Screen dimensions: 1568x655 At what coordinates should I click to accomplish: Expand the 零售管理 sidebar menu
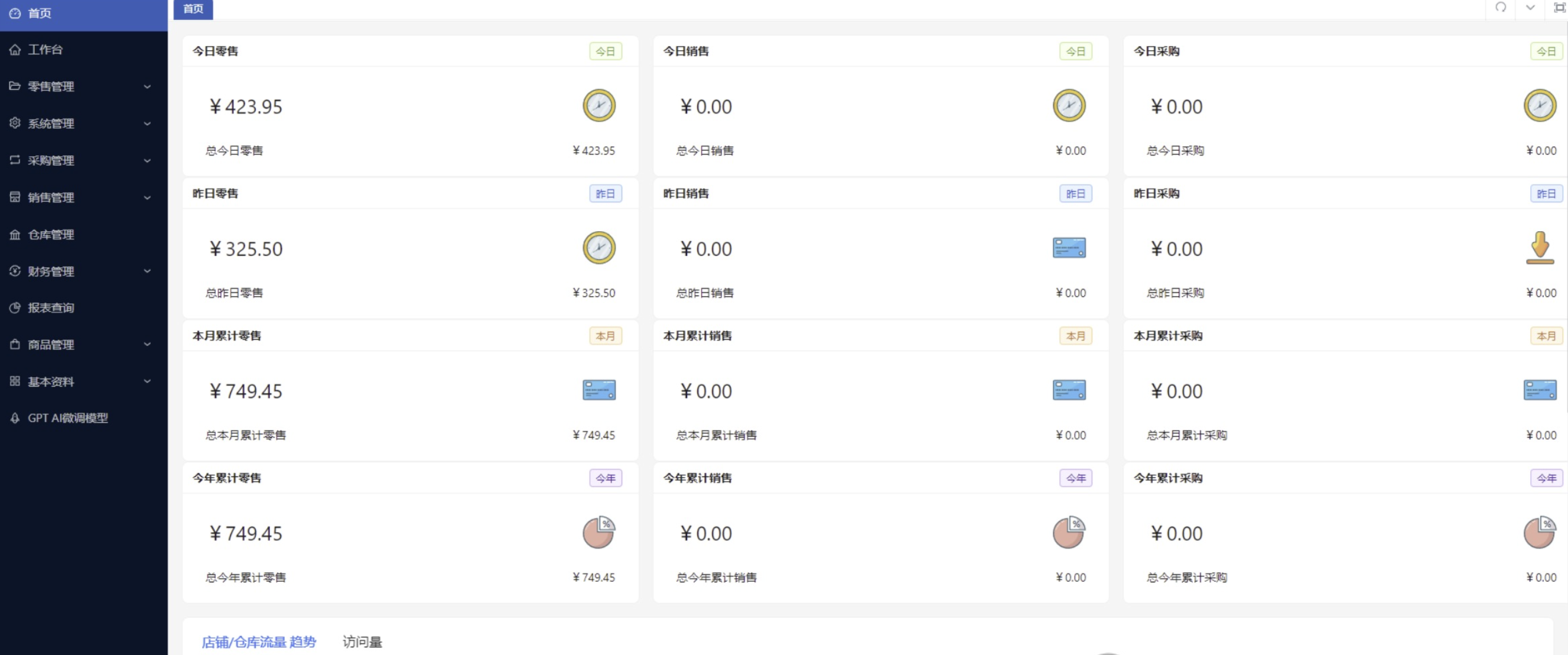(83, 86)
